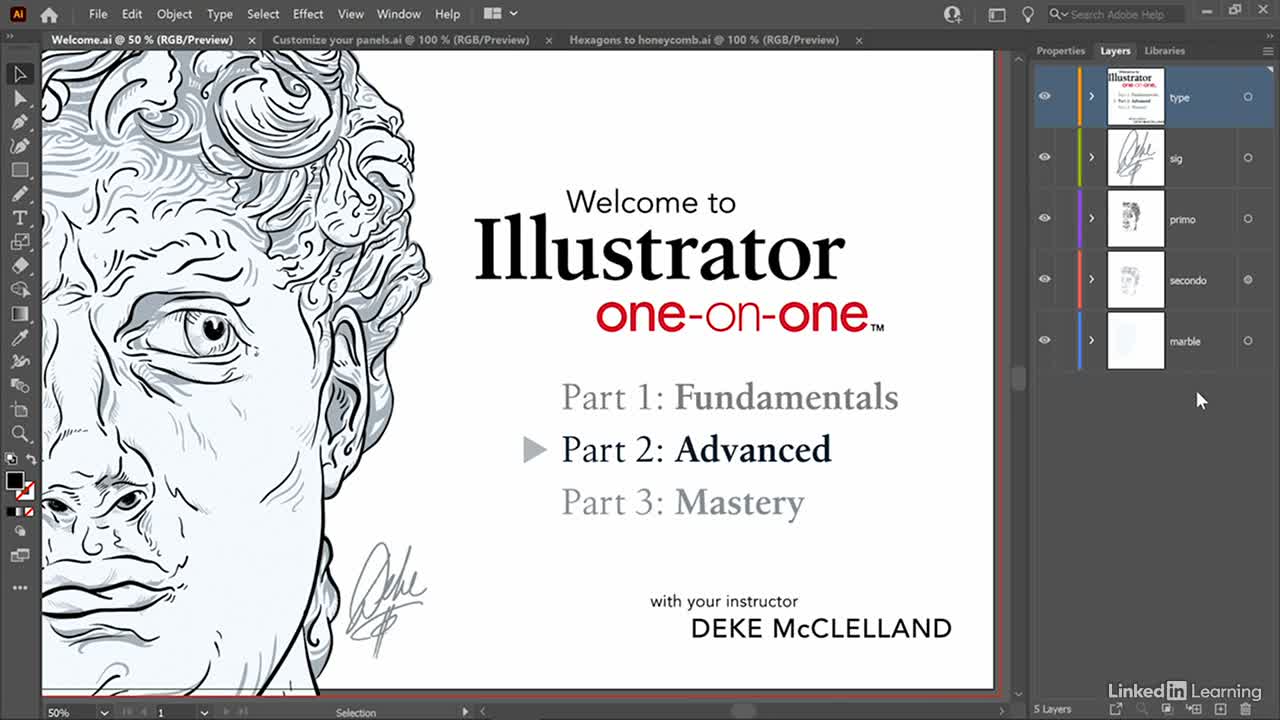This screenshot has width=1280, height=720.
Task: Open the Window menu
Action: (x=398, y=14)
